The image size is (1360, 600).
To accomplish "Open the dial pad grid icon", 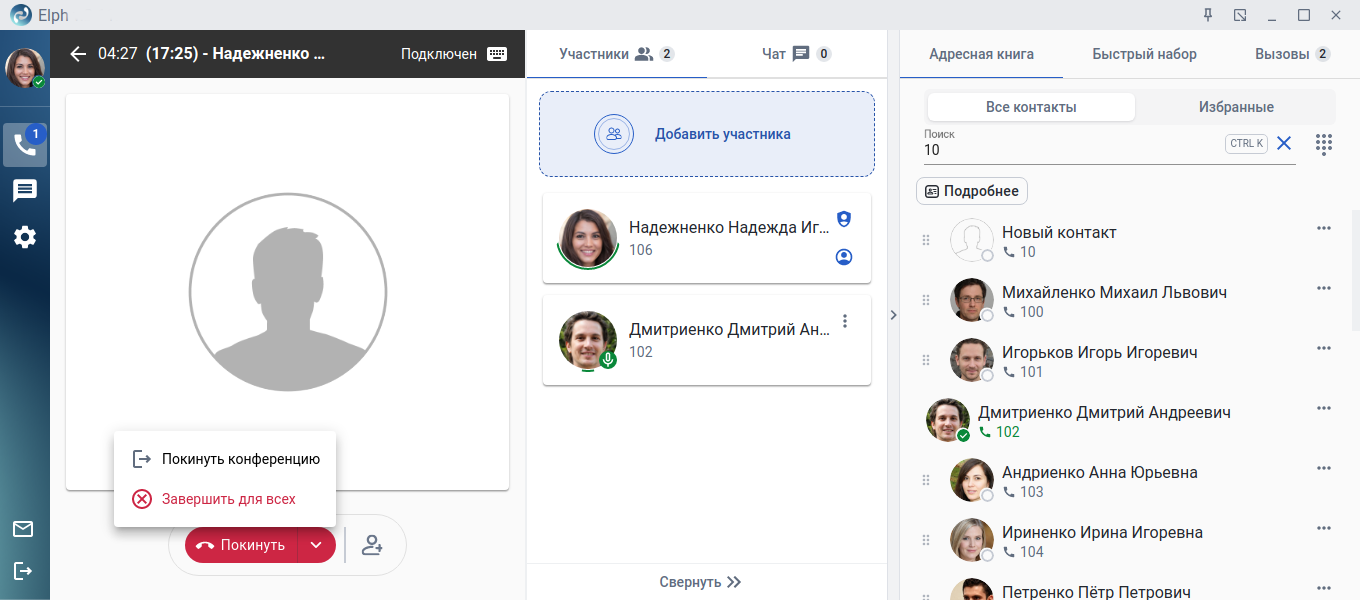I will pos(1324,144).
